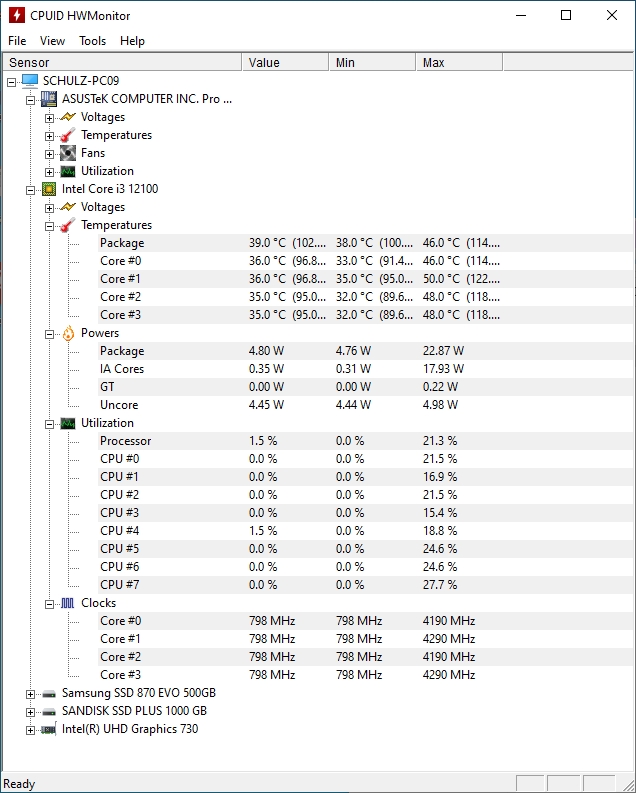Click the Clocks waveform icon
Image resolution: width=636 pixels, height=793 pixels.
tap(68, 603)
